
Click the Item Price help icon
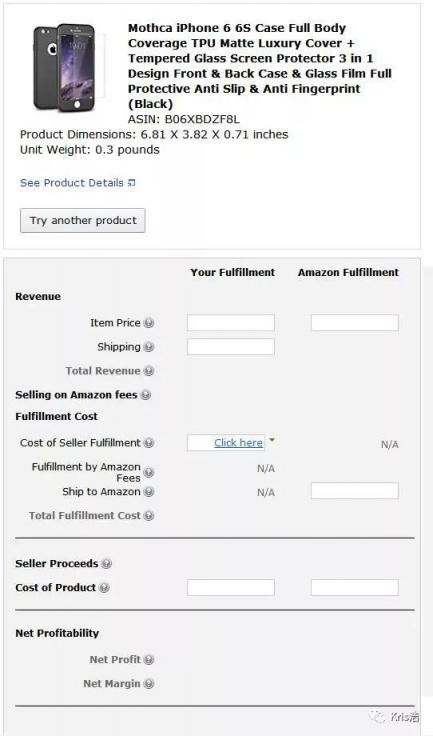click(148, 323)
